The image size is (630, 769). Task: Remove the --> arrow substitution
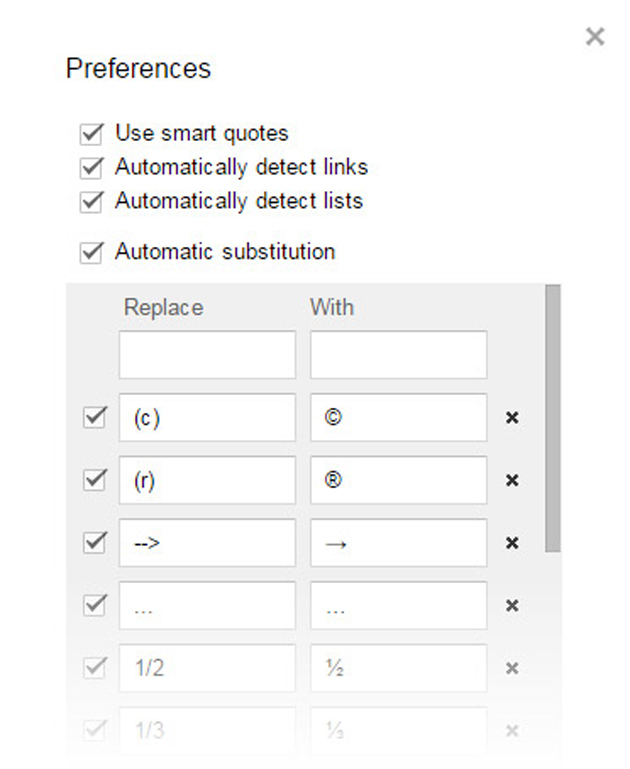[x=512, y=543]
